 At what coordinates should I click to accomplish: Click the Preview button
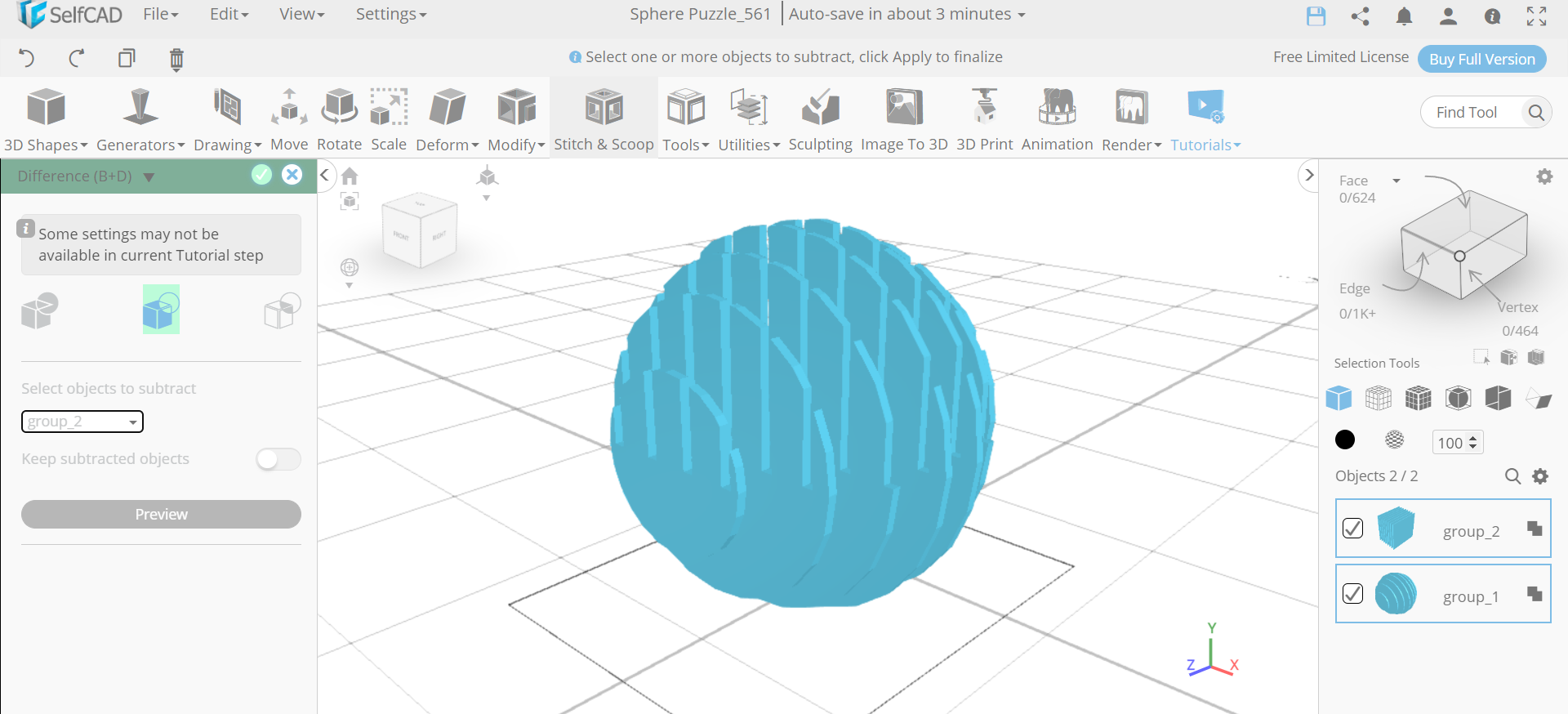coord(161,514)
